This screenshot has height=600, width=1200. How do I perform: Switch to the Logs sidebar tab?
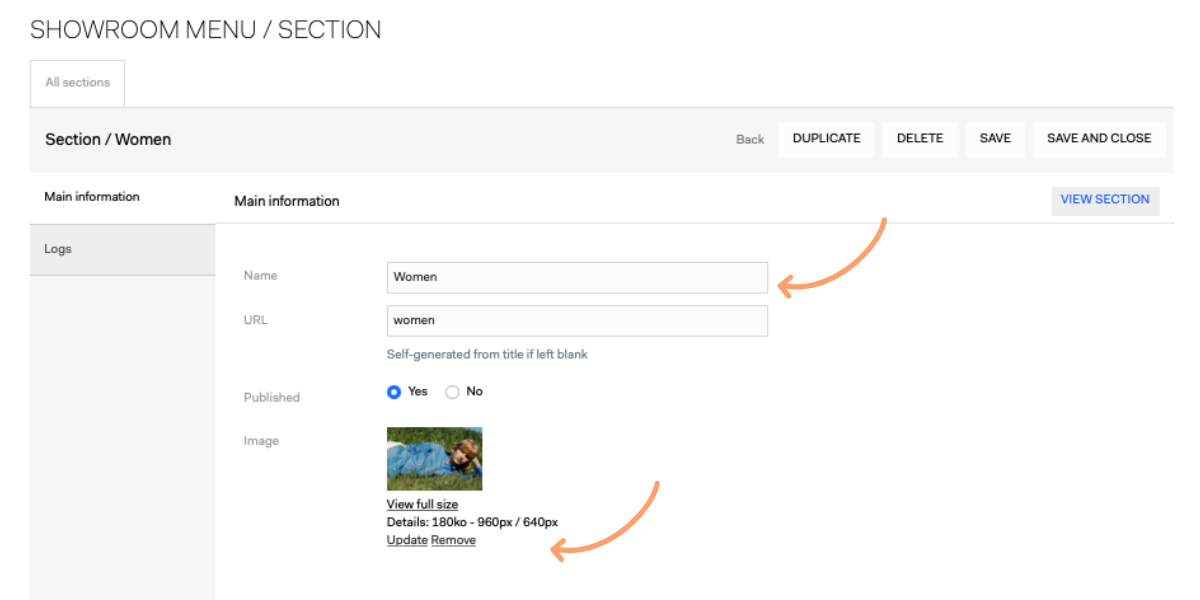(x=123, y=249)
